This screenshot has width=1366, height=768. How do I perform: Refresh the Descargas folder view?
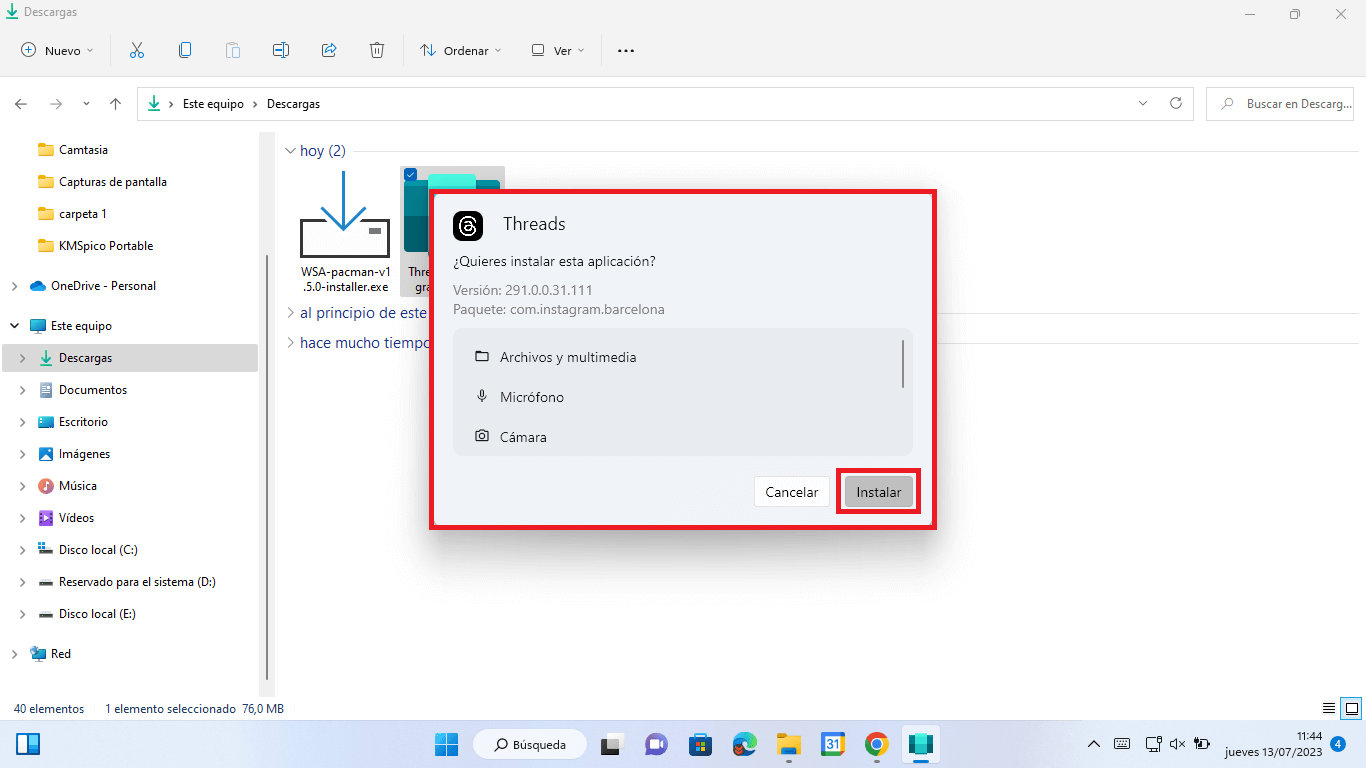coord(1176,103)
